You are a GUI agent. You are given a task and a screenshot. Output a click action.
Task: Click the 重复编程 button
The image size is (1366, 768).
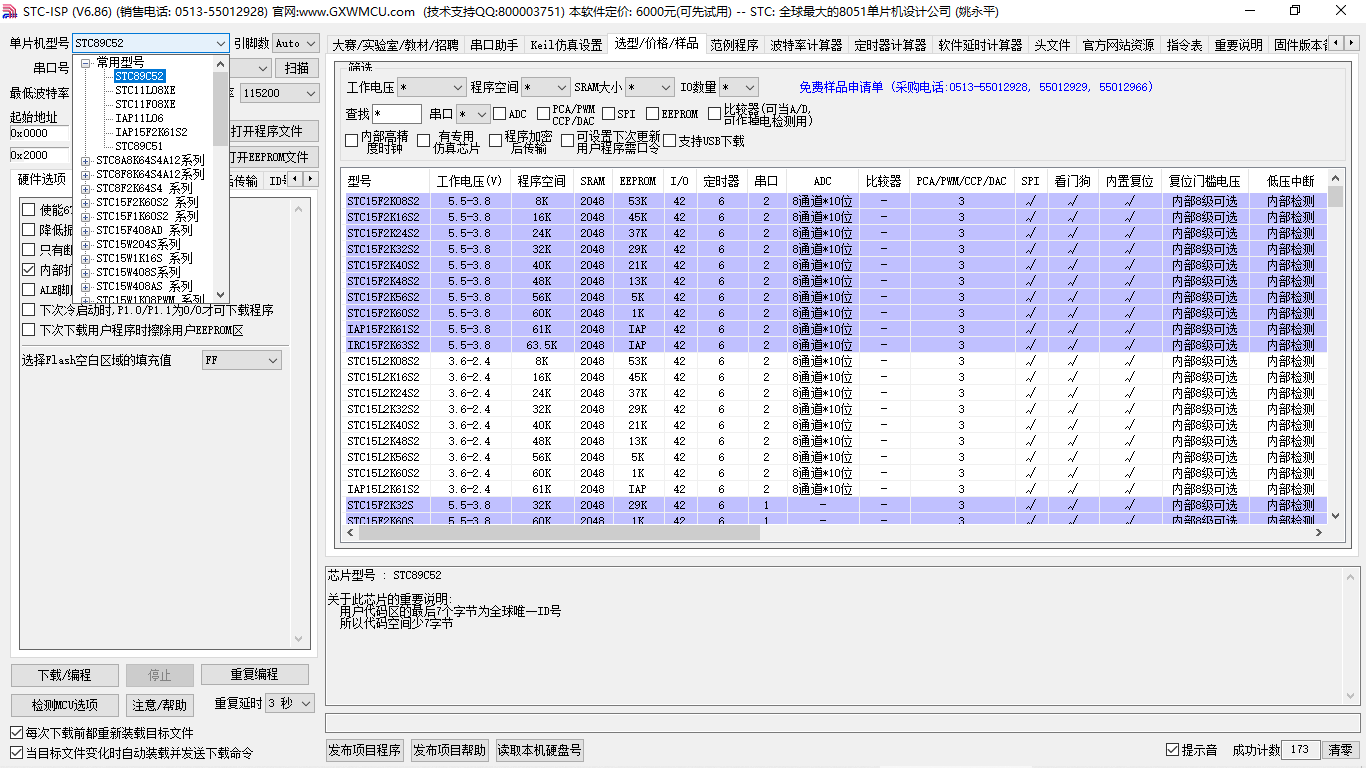[x=254, y=675]
